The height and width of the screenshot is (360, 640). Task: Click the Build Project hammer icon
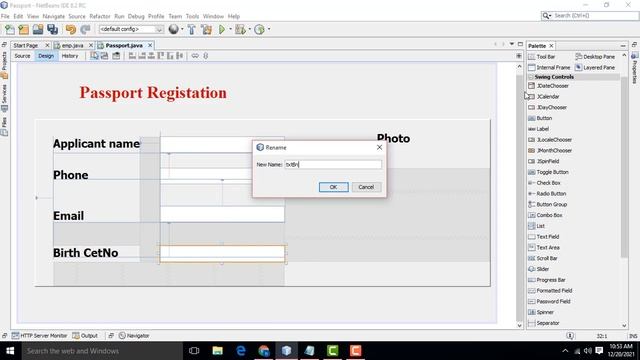[191, 29]
